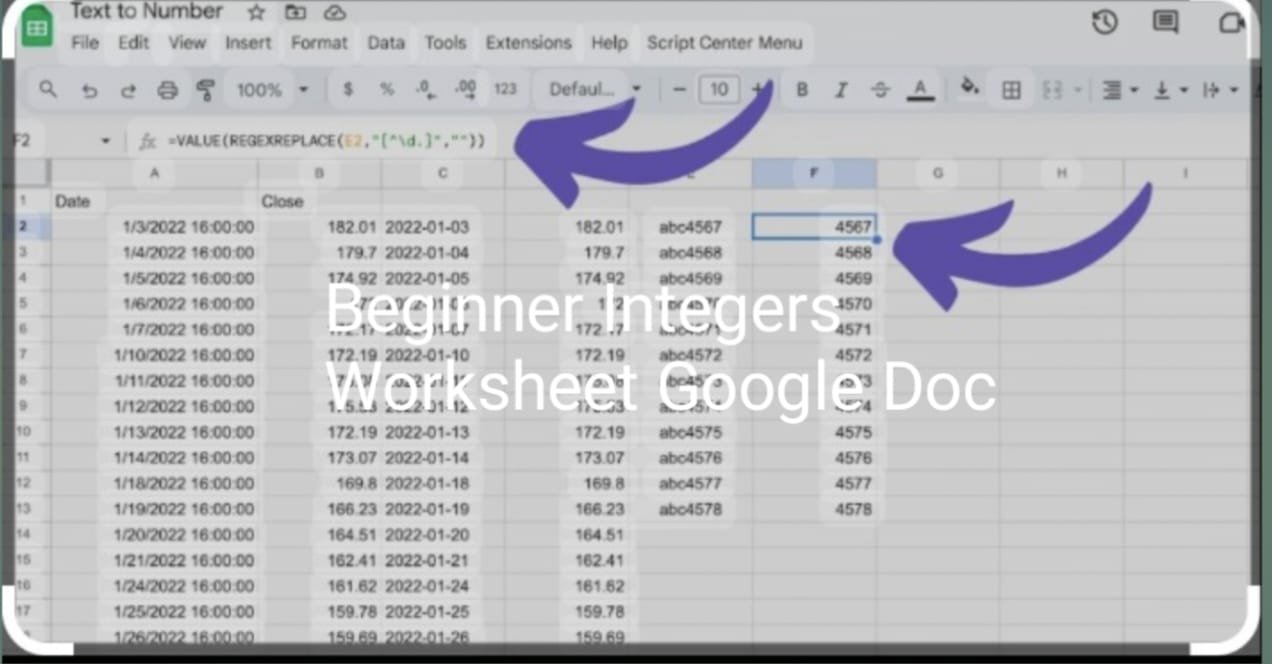1272x664 pixels.
Task: Select cell with 1/25/2022 16:00:00
Action: [154, 612]
